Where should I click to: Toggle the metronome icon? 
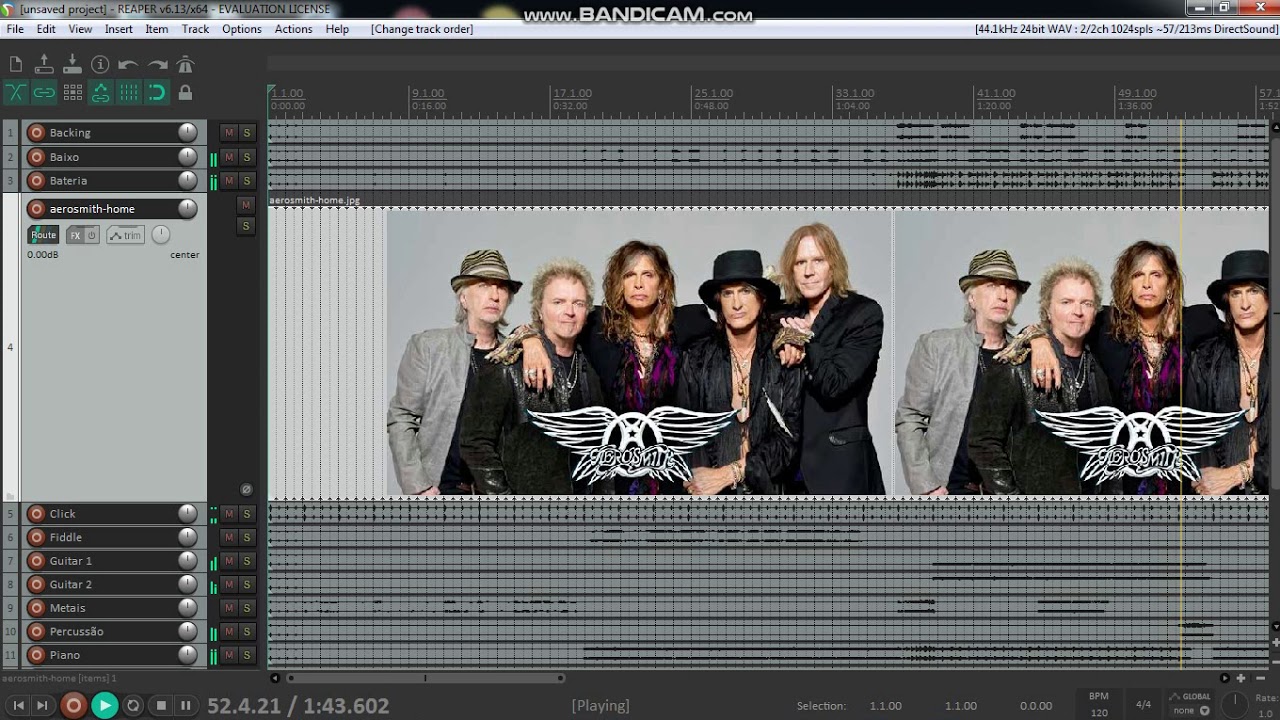click(x=185, y=64)
